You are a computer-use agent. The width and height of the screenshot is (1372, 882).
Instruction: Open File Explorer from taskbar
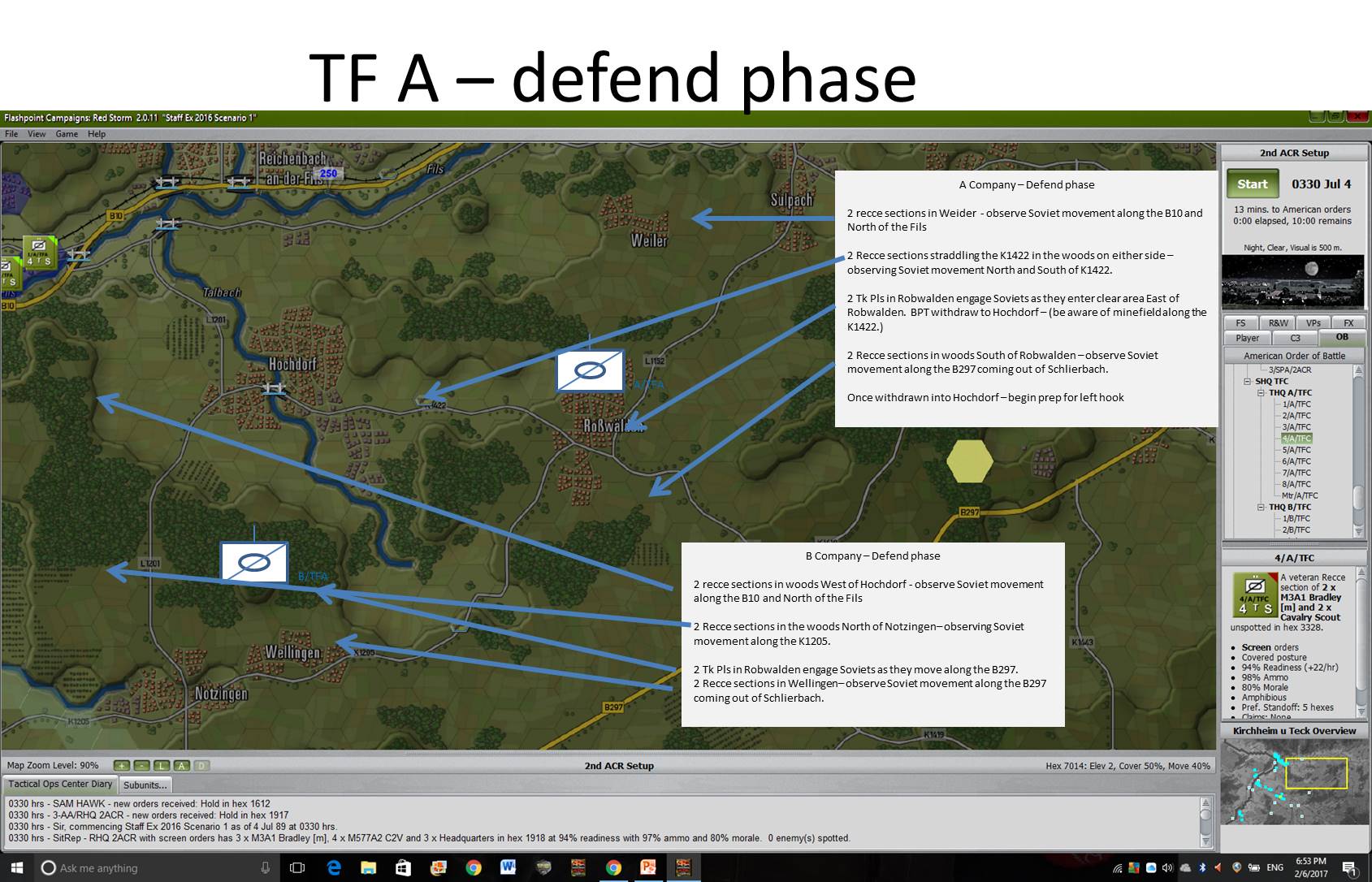coord(368,867)
